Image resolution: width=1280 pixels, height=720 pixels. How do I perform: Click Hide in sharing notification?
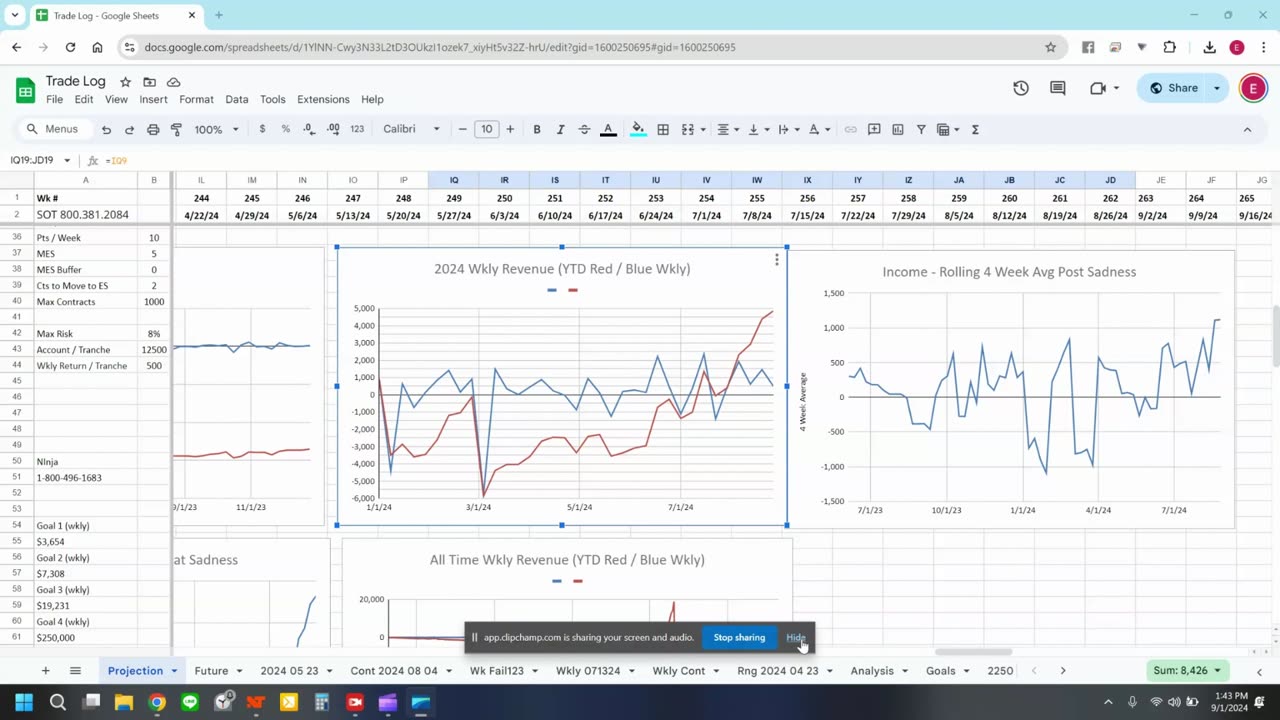pos(796,637)
